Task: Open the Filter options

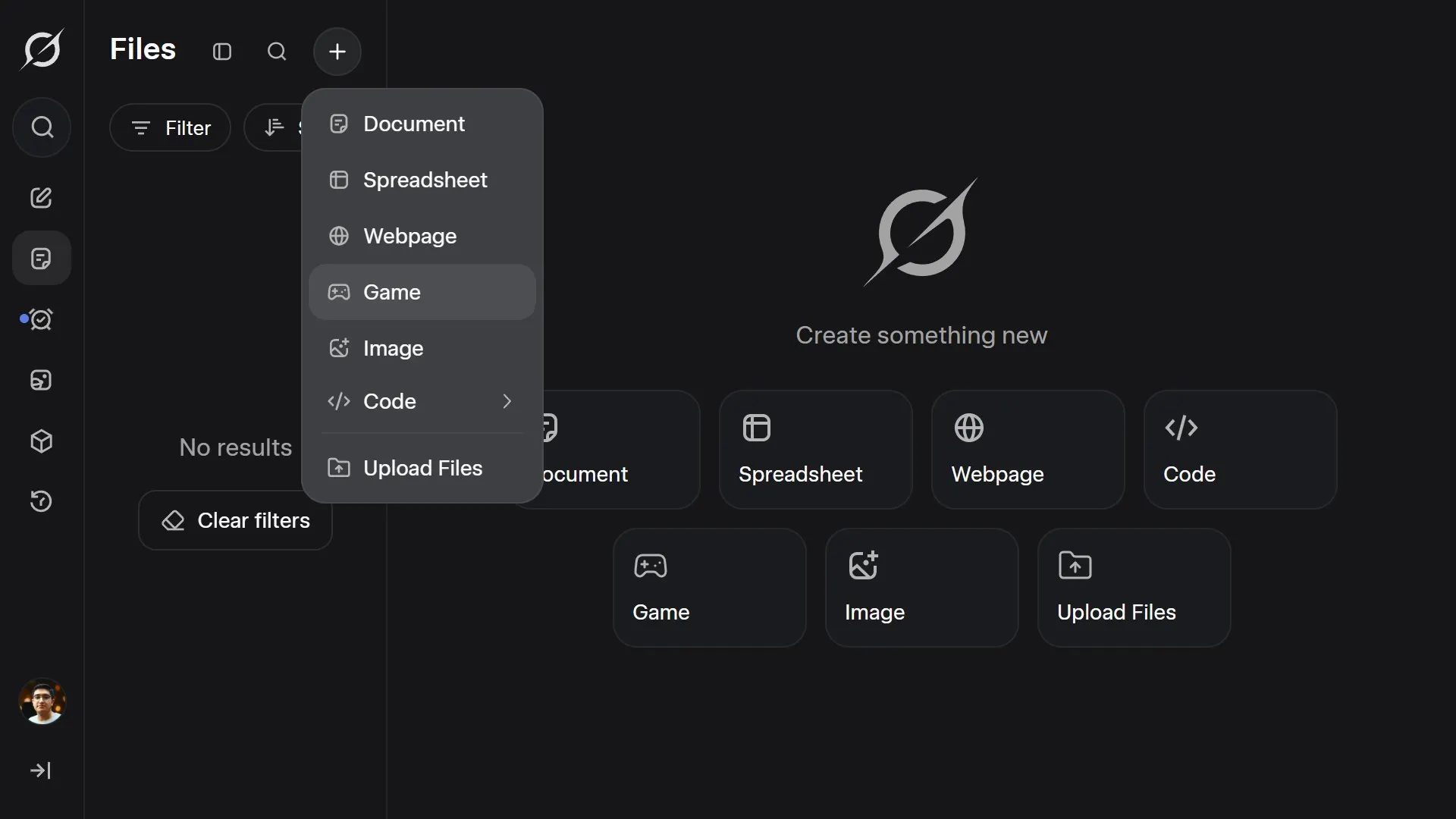Action: (x=169, y=127)
